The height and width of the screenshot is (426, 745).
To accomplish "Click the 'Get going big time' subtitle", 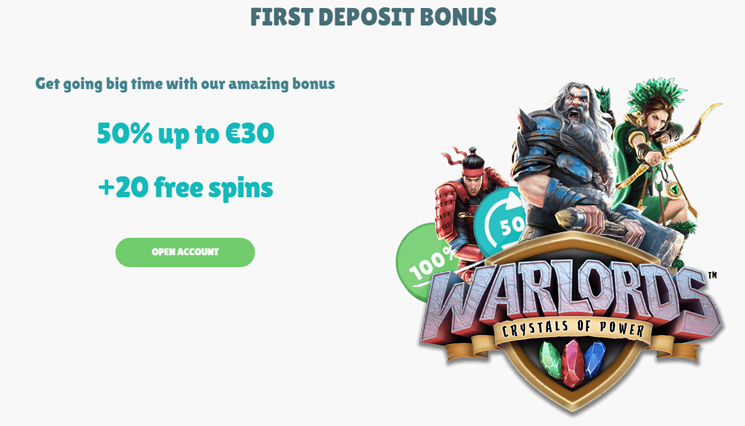I will click(185, 84).
